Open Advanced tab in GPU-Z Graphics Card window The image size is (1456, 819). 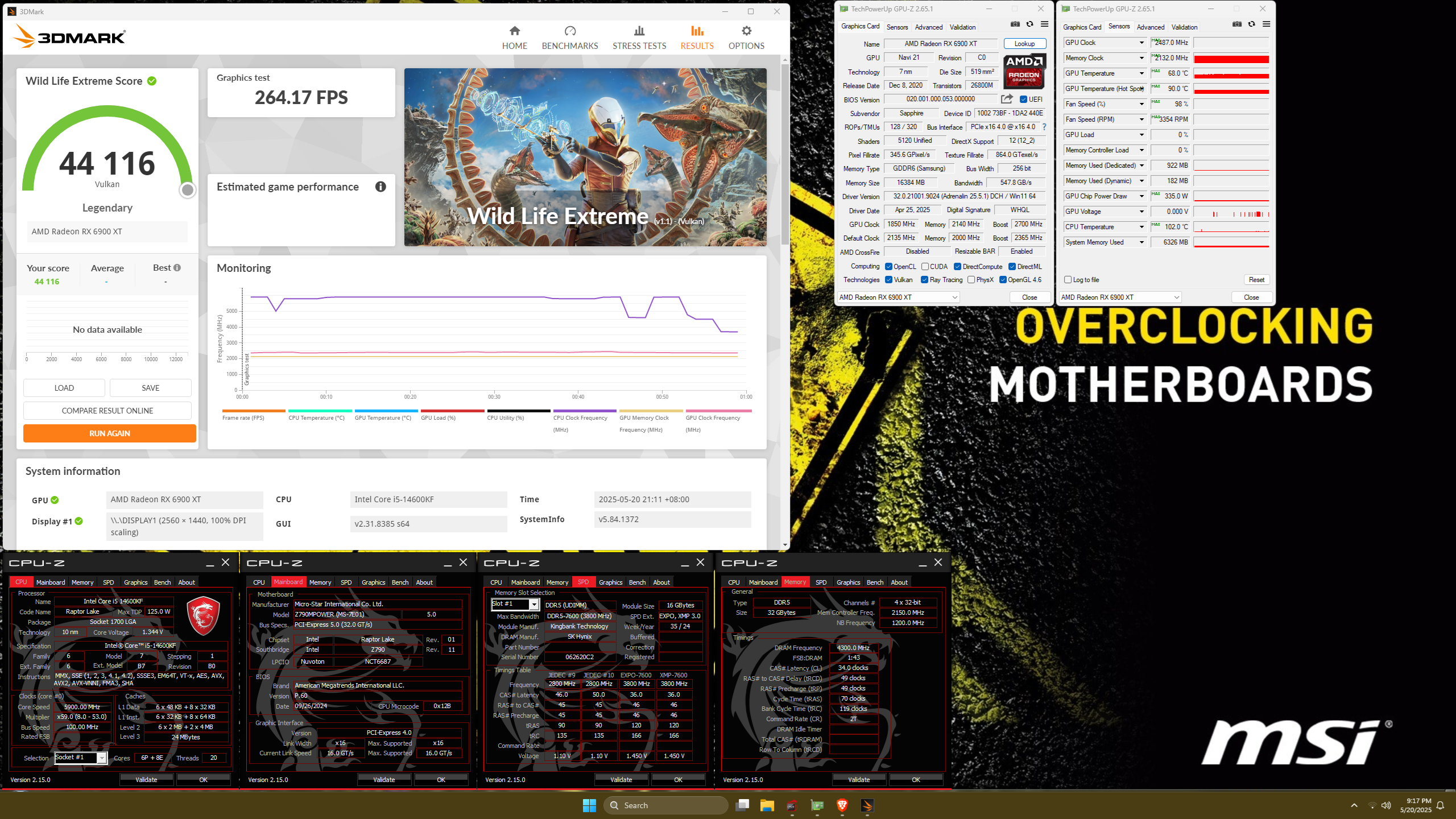(x=929, y=27)
